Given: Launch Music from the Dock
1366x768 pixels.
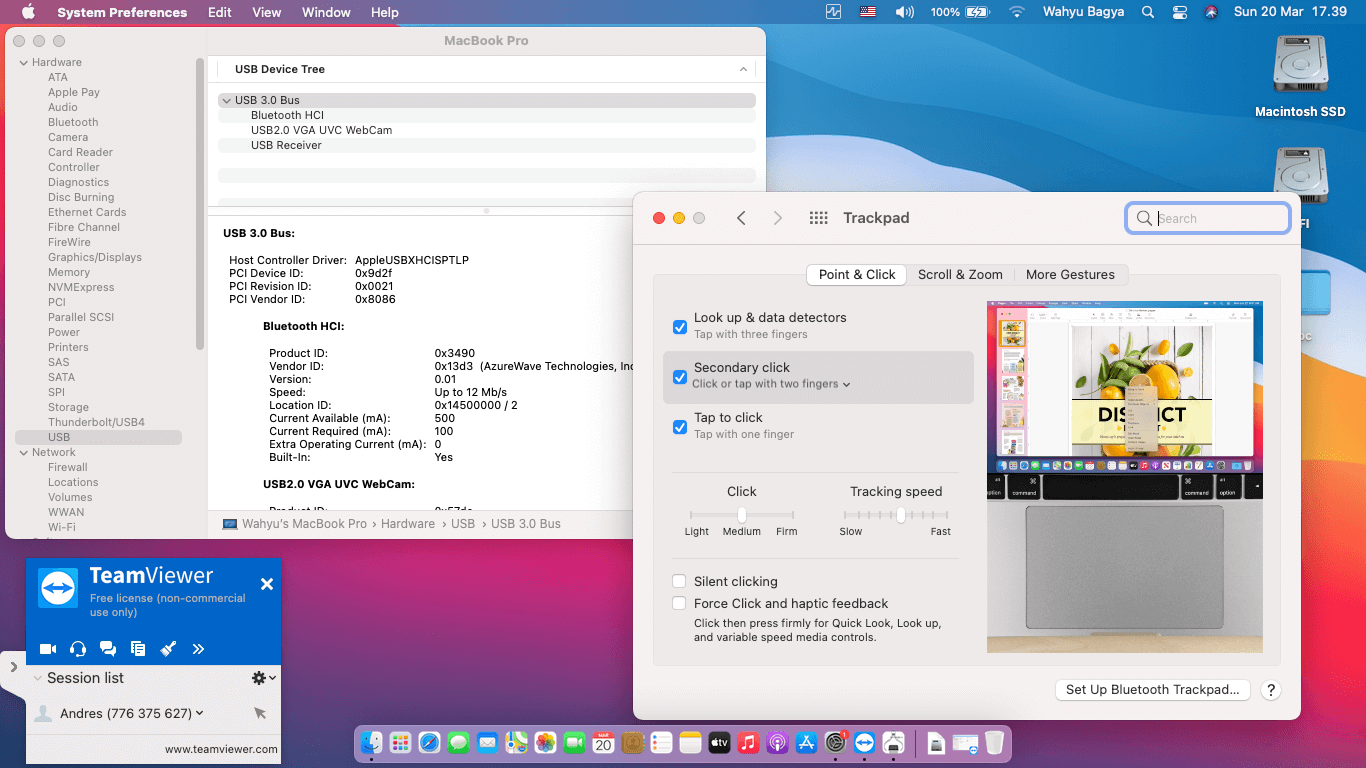Looking at the screenshot, I should pos(748,743).
